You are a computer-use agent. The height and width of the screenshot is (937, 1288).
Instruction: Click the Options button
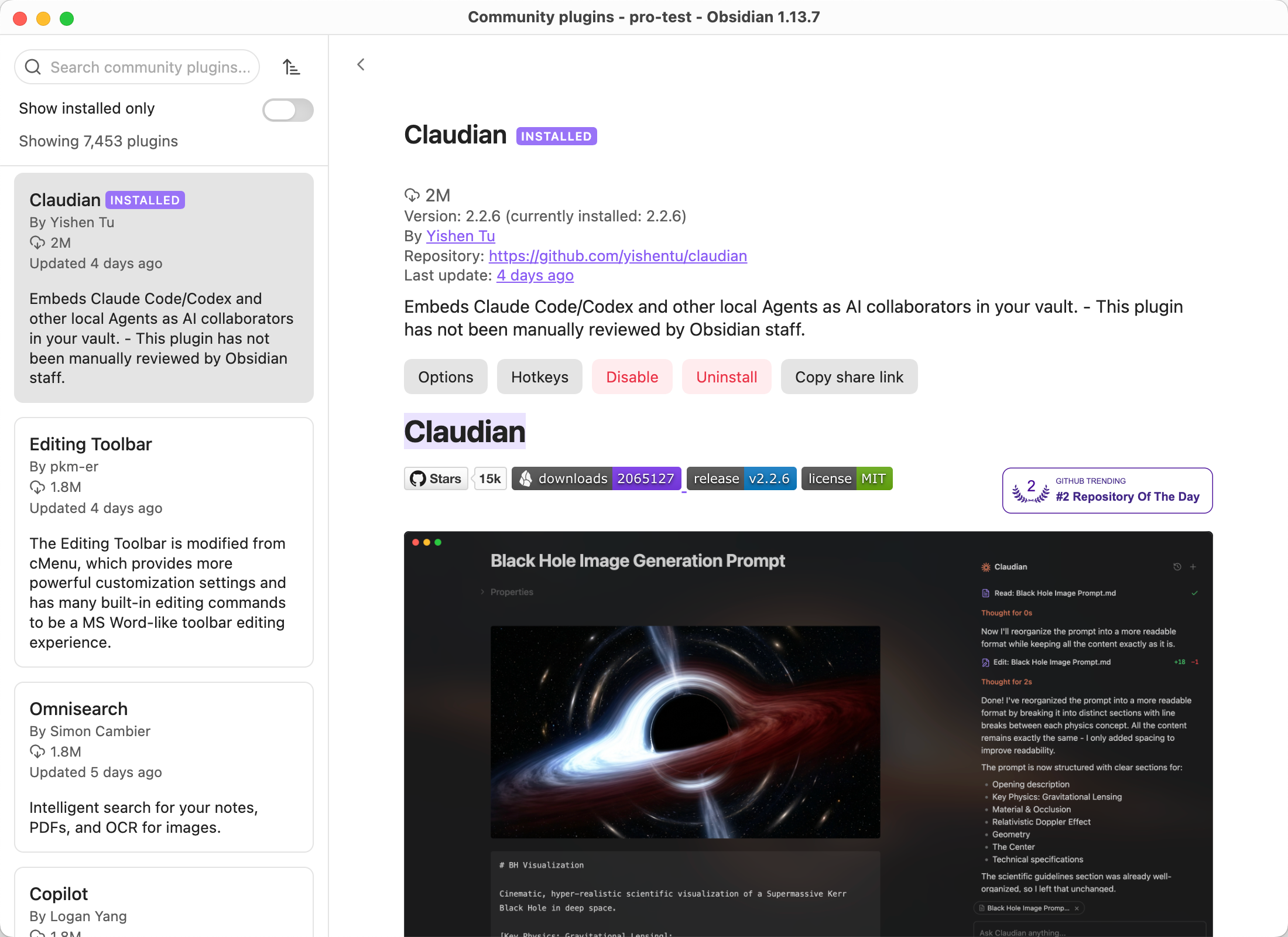446,377
